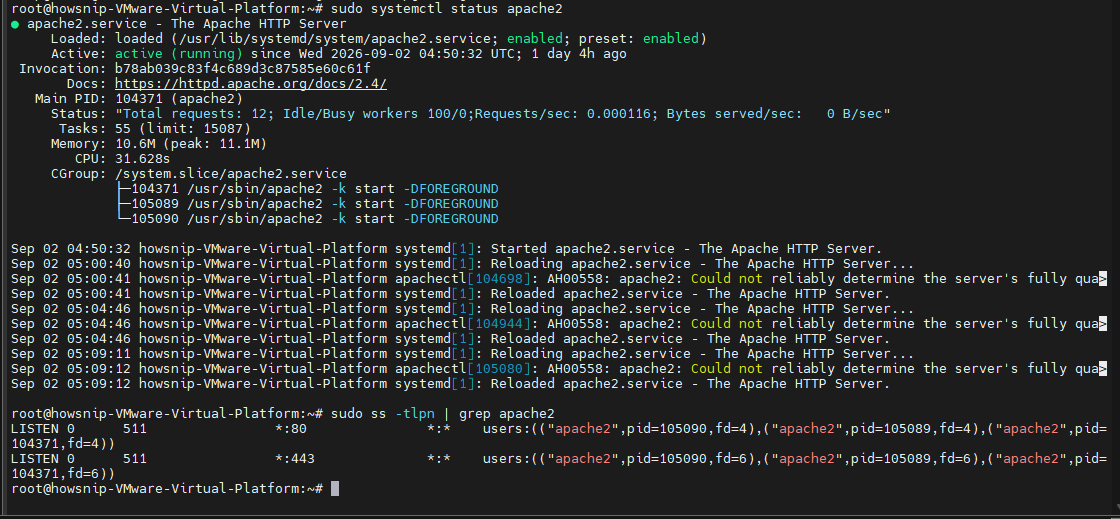Click the 'Reloading apache2.service' line at 05:09:11

click(x=463, y=353)
